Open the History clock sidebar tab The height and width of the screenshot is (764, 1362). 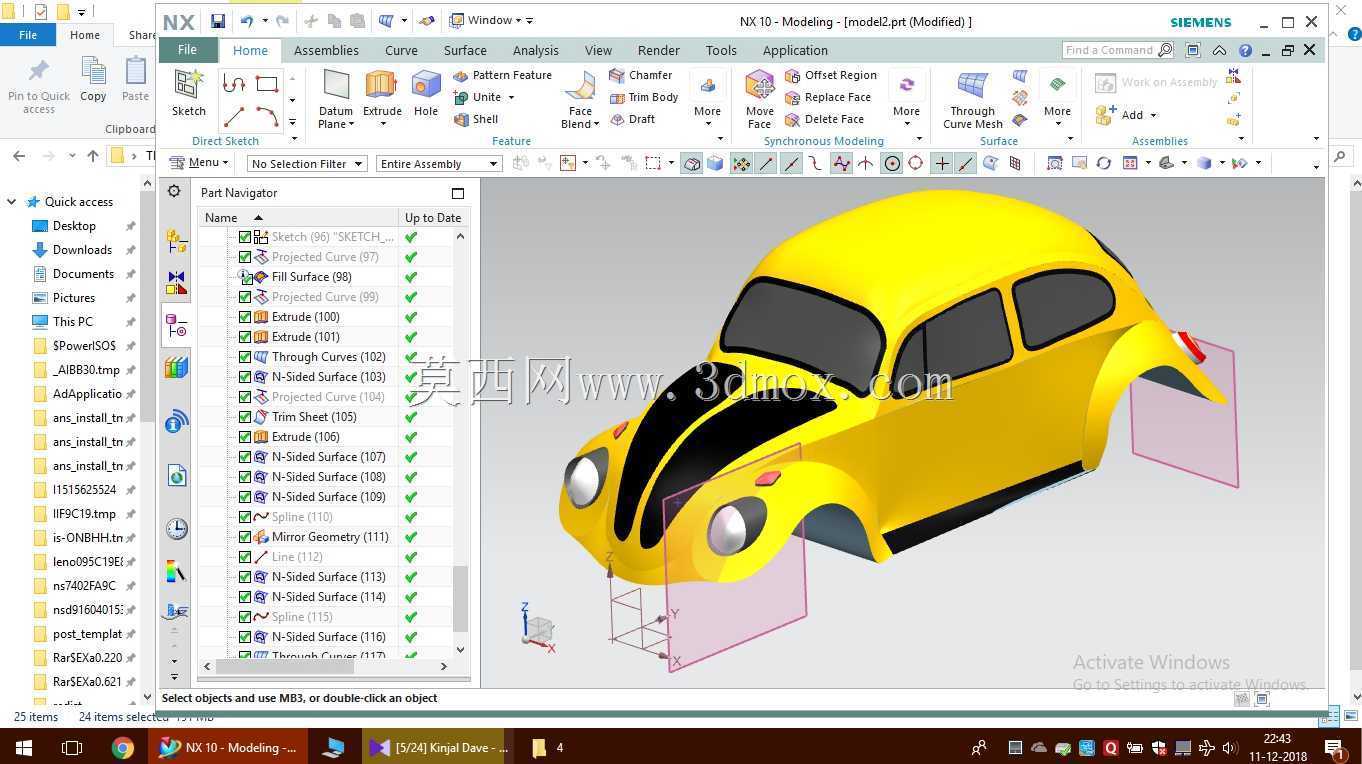click(177, 529)
